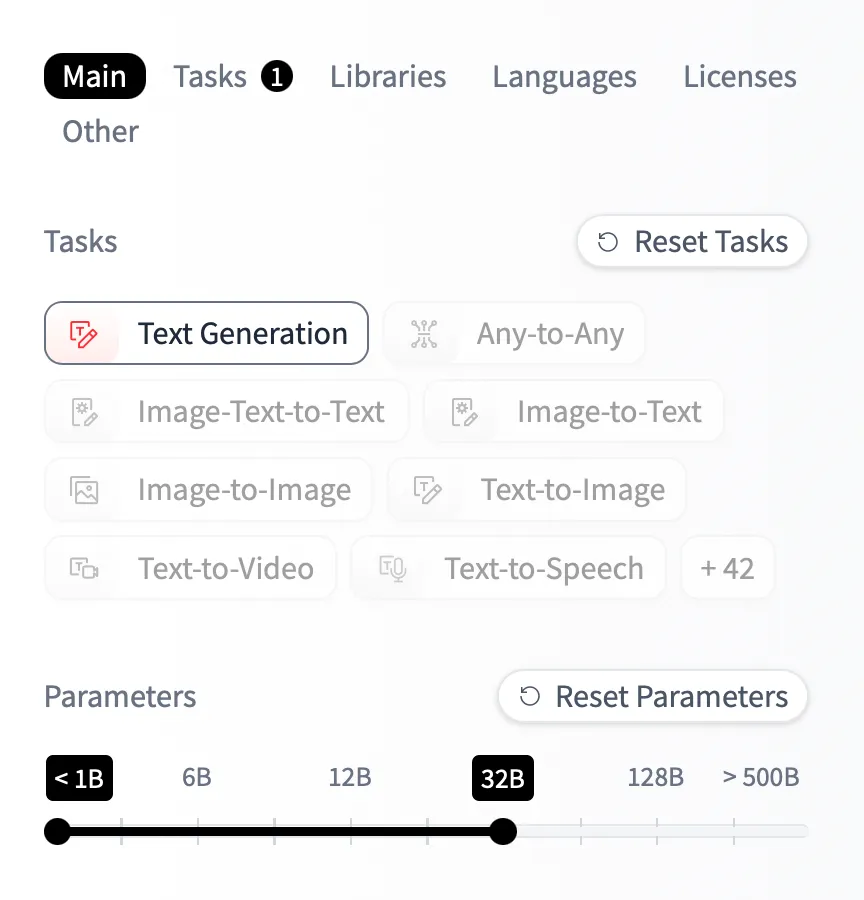
Task: Switch to the Libraries tab
Action: click(x=388, y=77)
